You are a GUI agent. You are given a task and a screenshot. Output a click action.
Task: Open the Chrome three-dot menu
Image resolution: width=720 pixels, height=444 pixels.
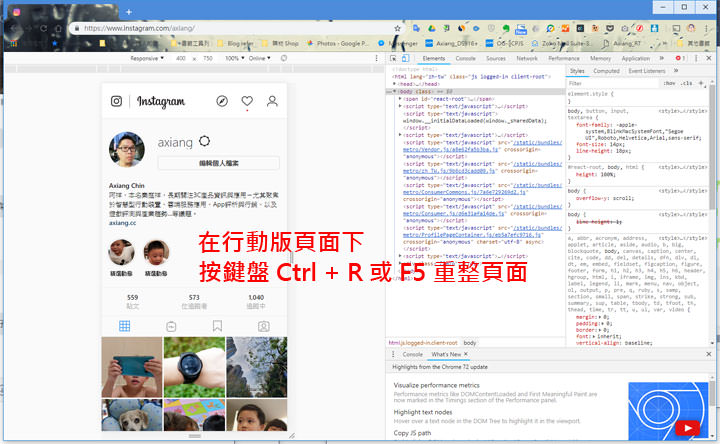[x=707, y=28]
